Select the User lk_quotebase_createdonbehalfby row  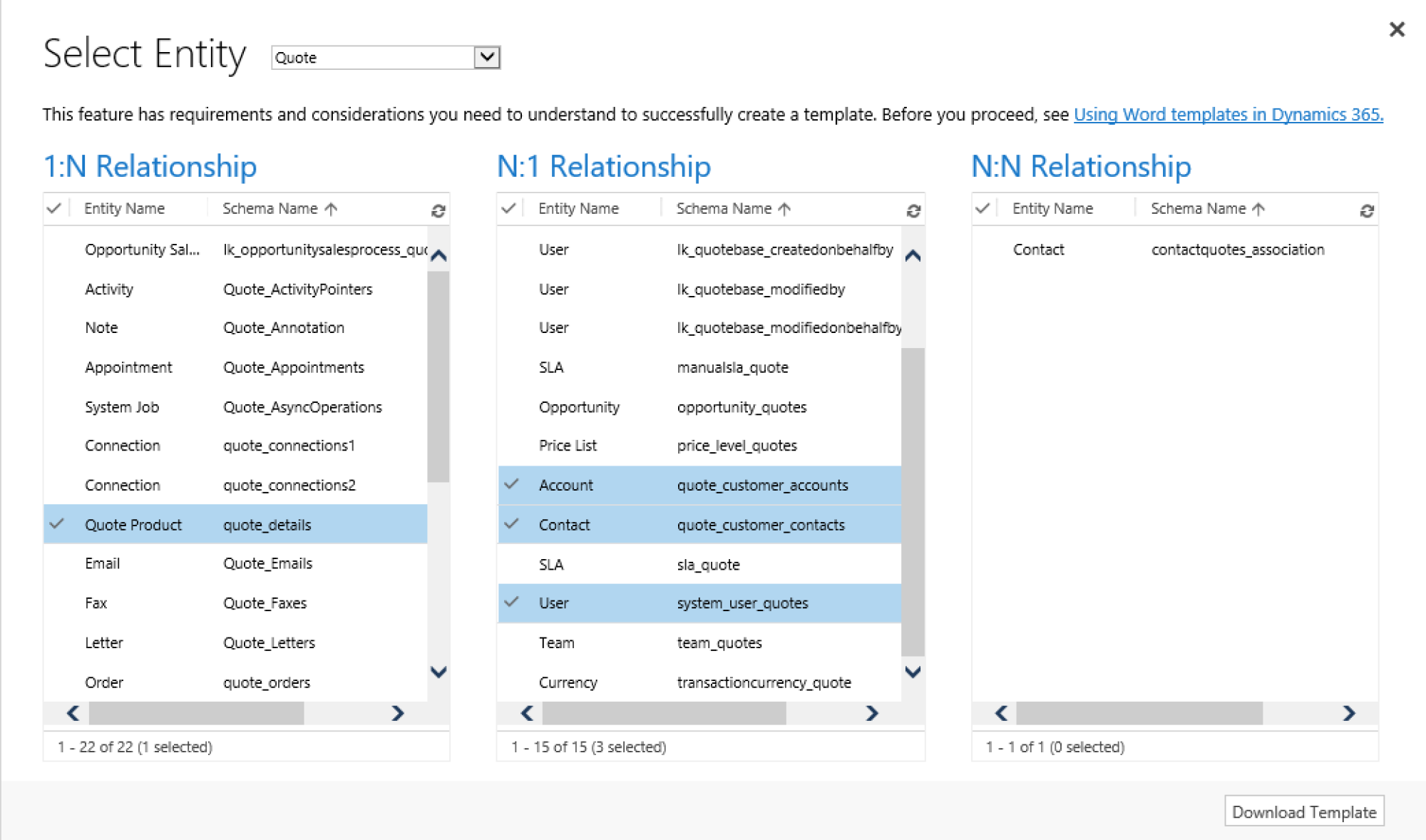click(x=699, y=250)
